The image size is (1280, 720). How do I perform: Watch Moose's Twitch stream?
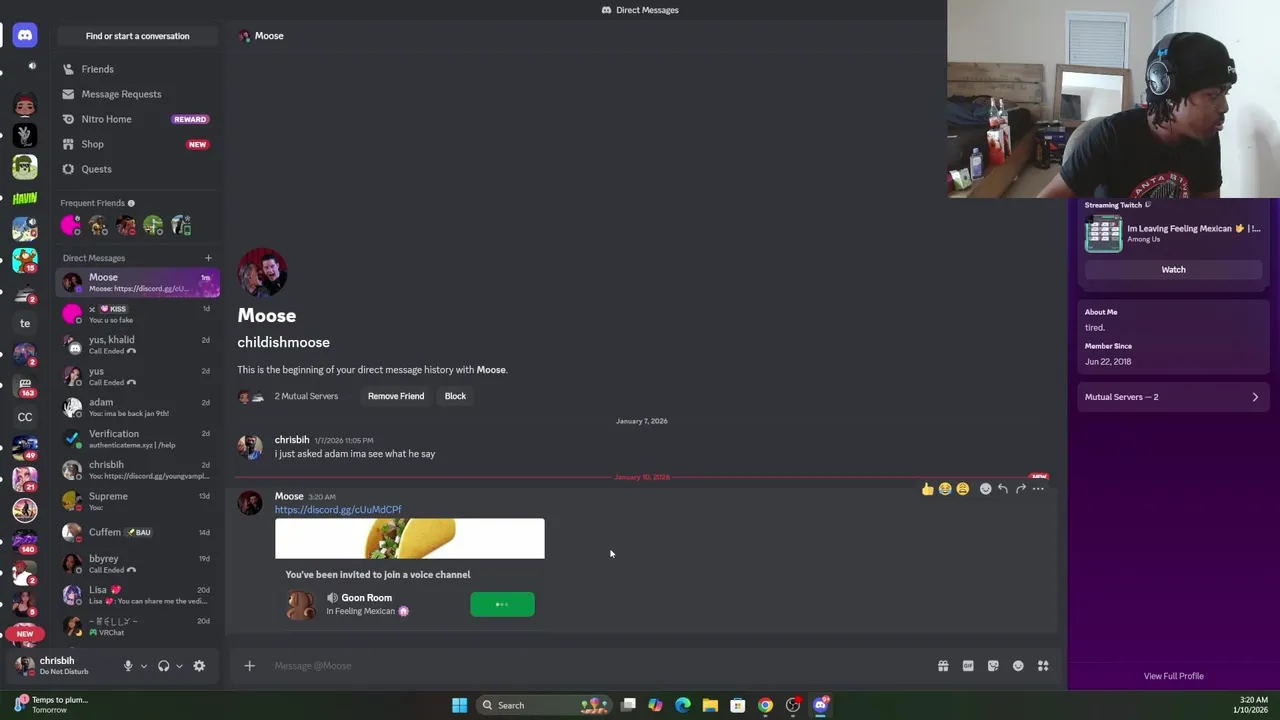pyautogui.click(x=1173, y=269)
